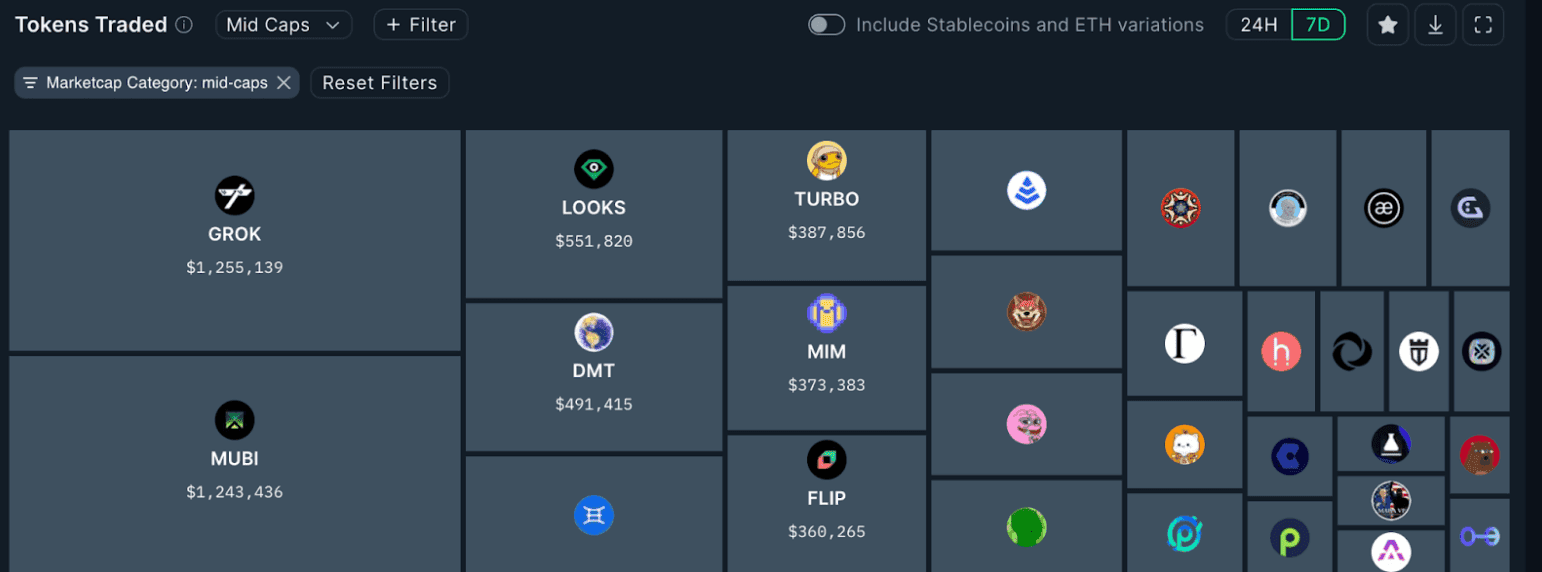Click the info icon beside Tokens Traded
Image resolution: width=1542 pixels, height=572 pixels.
click(184, 25)
